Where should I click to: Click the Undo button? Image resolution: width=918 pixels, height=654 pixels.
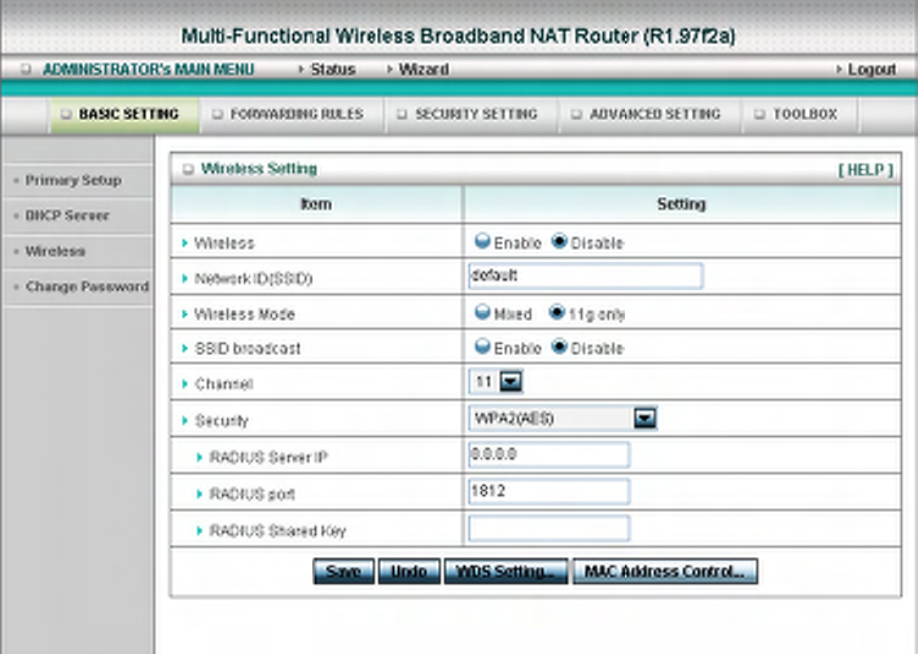tap(409, 571)
